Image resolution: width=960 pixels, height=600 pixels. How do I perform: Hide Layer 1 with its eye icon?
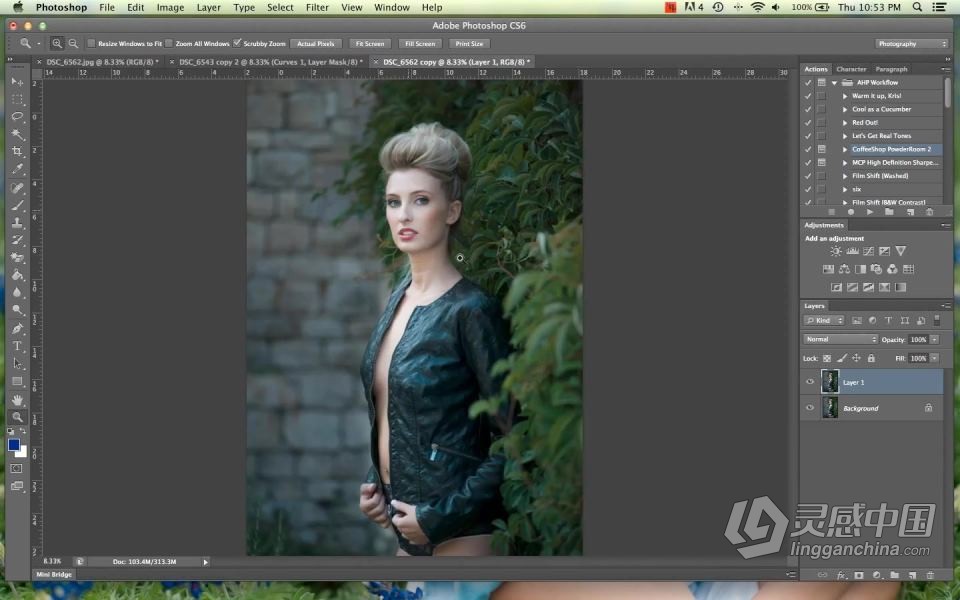(x=809, y=382)
